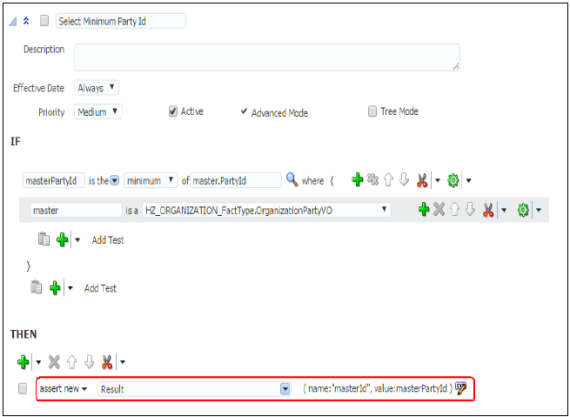Paste test using clipboard icon inside braces
Viewport: 570px width, 417px height.
(44, 239)
